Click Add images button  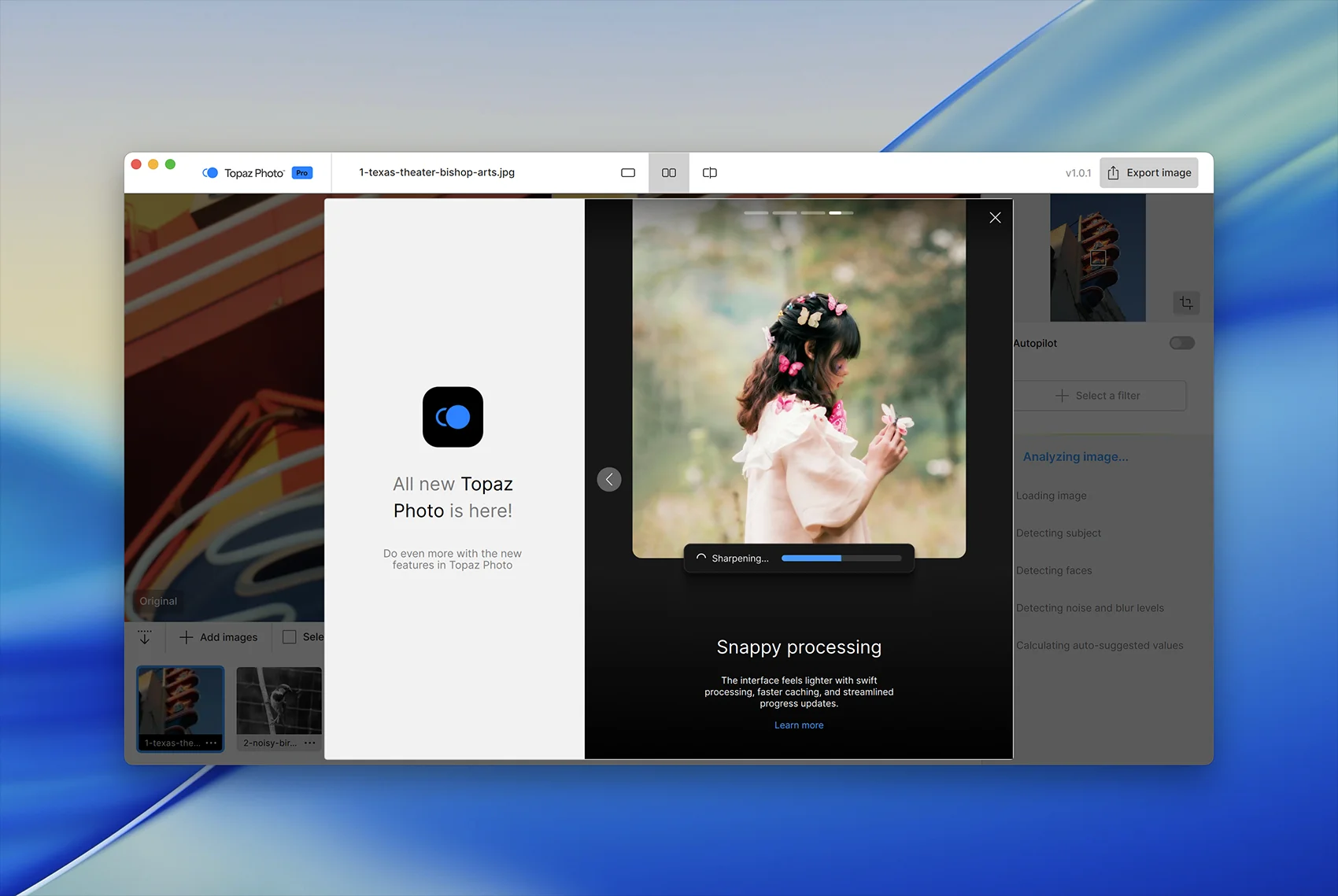click(219, 637)
